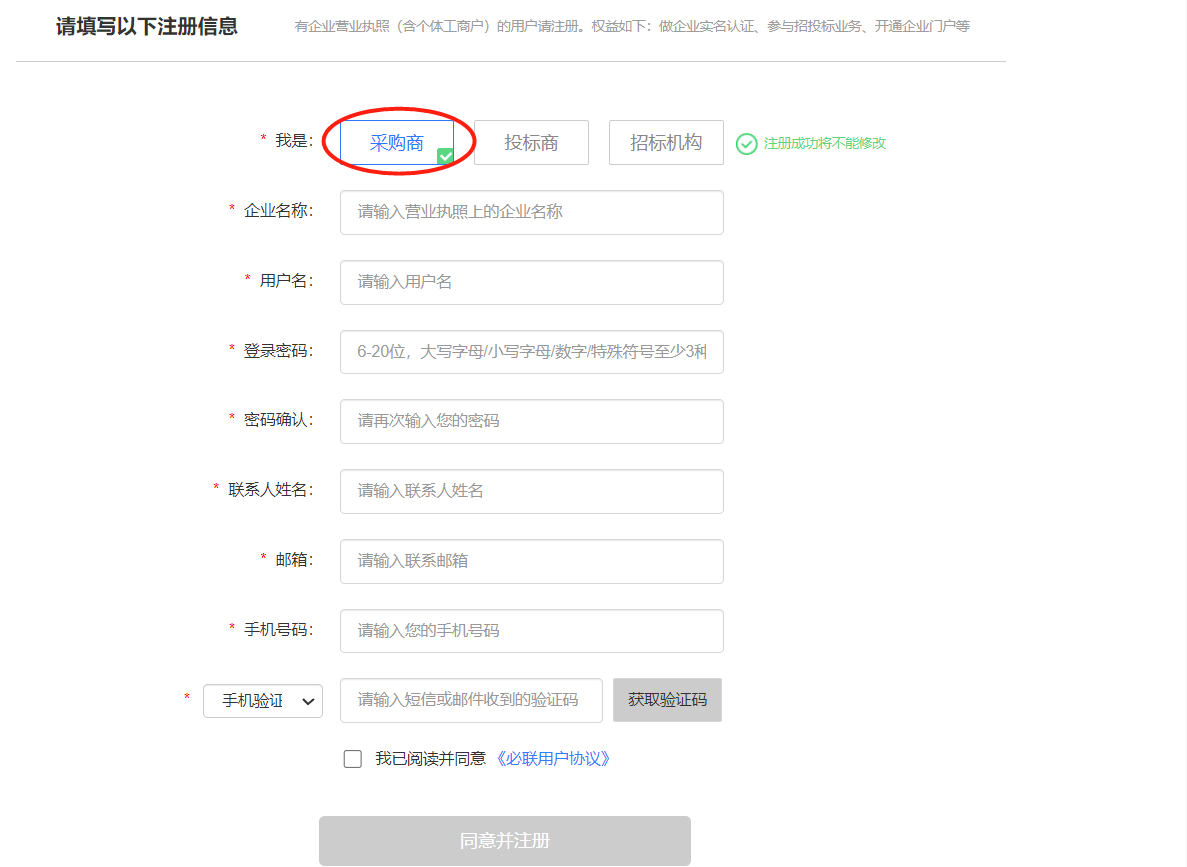Tick the 我已阅读并同意 agreement checkbox
This screenshot has height=867, width=1187.
coord(353,759)
